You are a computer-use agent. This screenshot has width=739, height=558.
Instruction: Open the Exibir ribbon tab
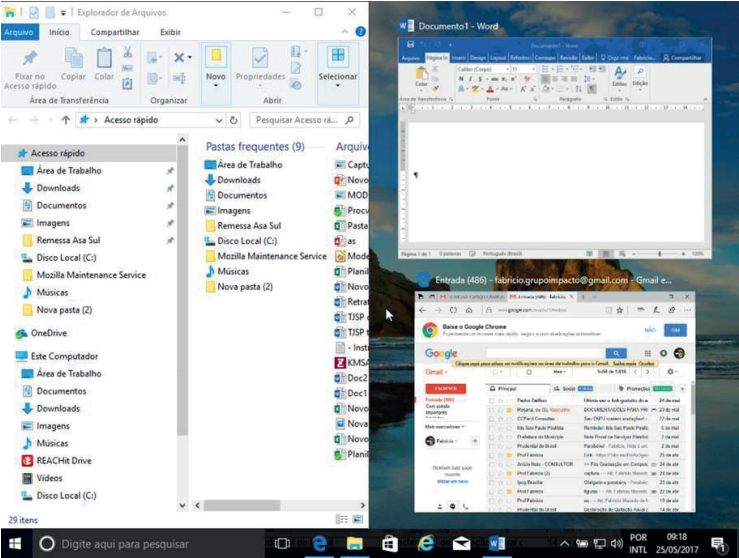click(171, 32)
